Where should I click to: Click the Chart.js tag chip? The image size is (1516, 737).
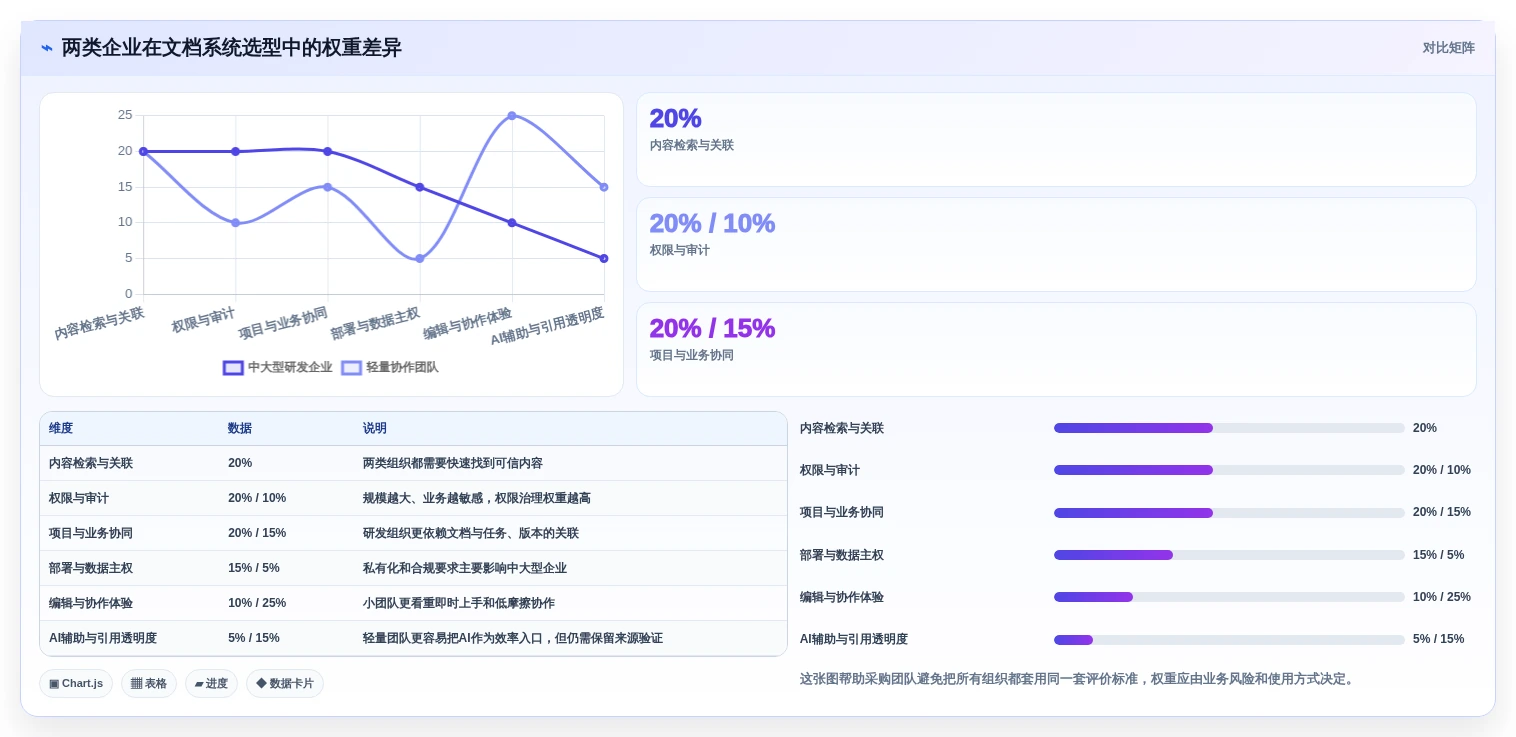tap(76, 684)
